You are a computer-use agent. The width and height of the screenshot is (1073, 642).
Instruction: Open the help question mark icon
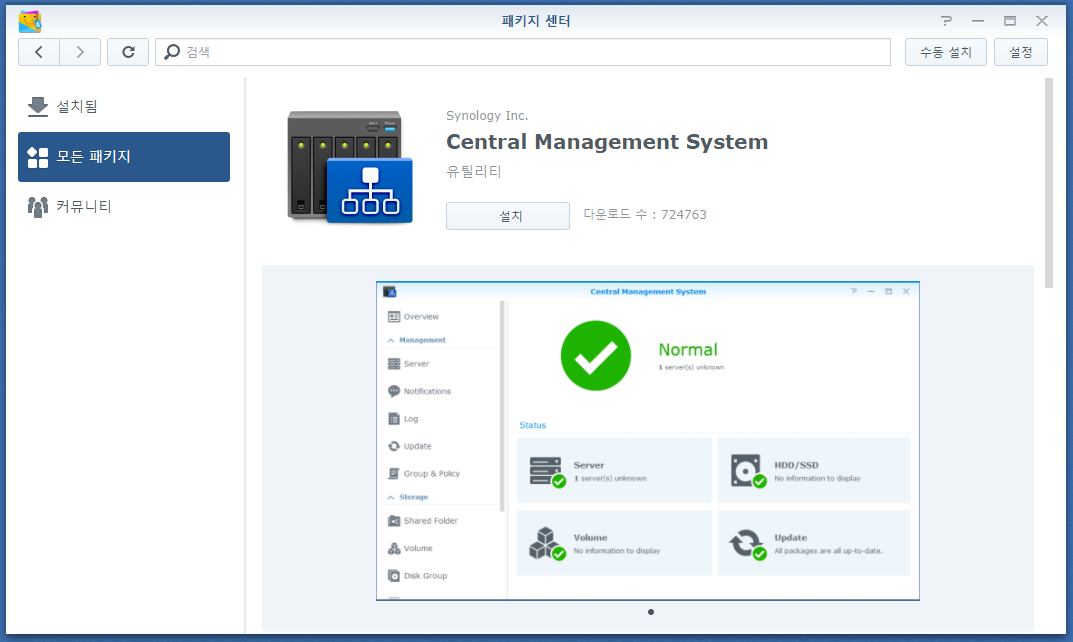click(946, 21)
